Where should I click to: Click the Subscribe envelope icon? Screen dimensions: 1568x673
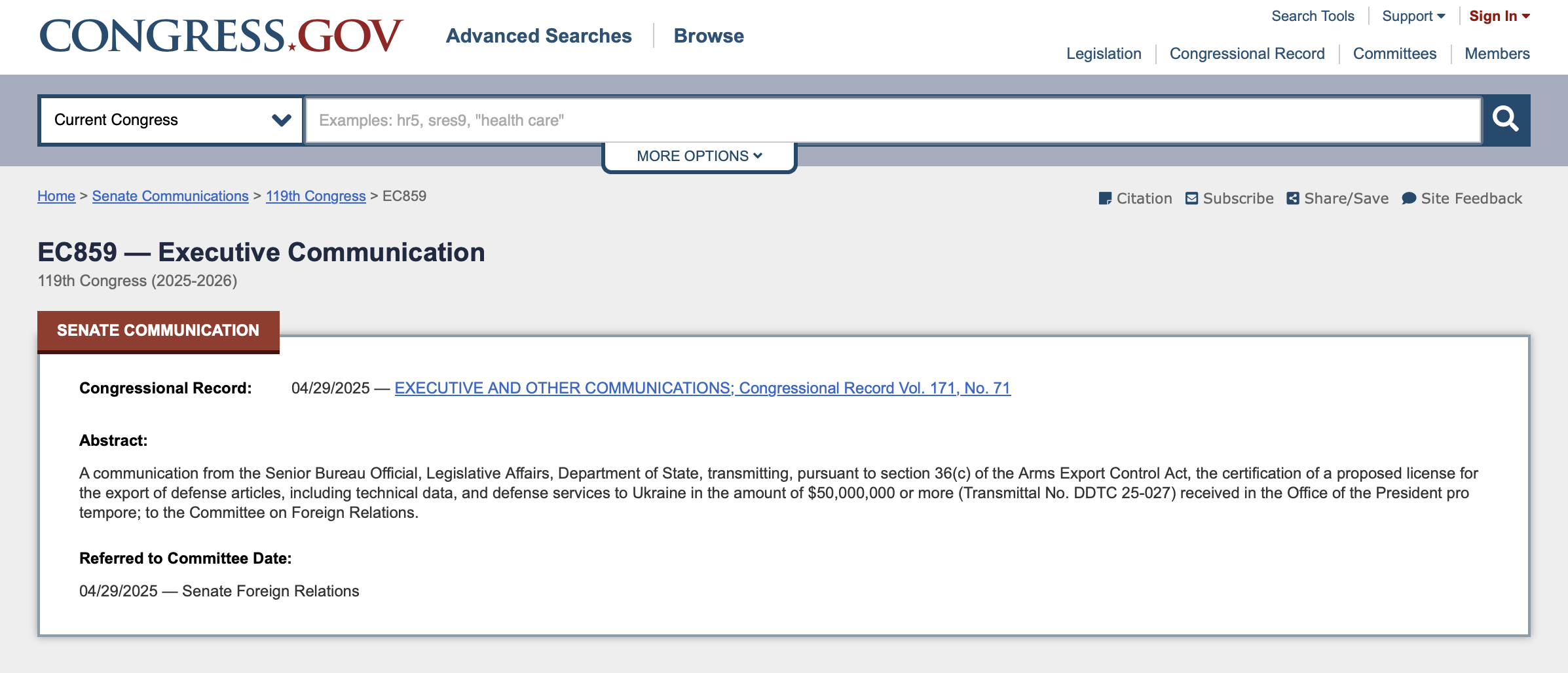1192,198
